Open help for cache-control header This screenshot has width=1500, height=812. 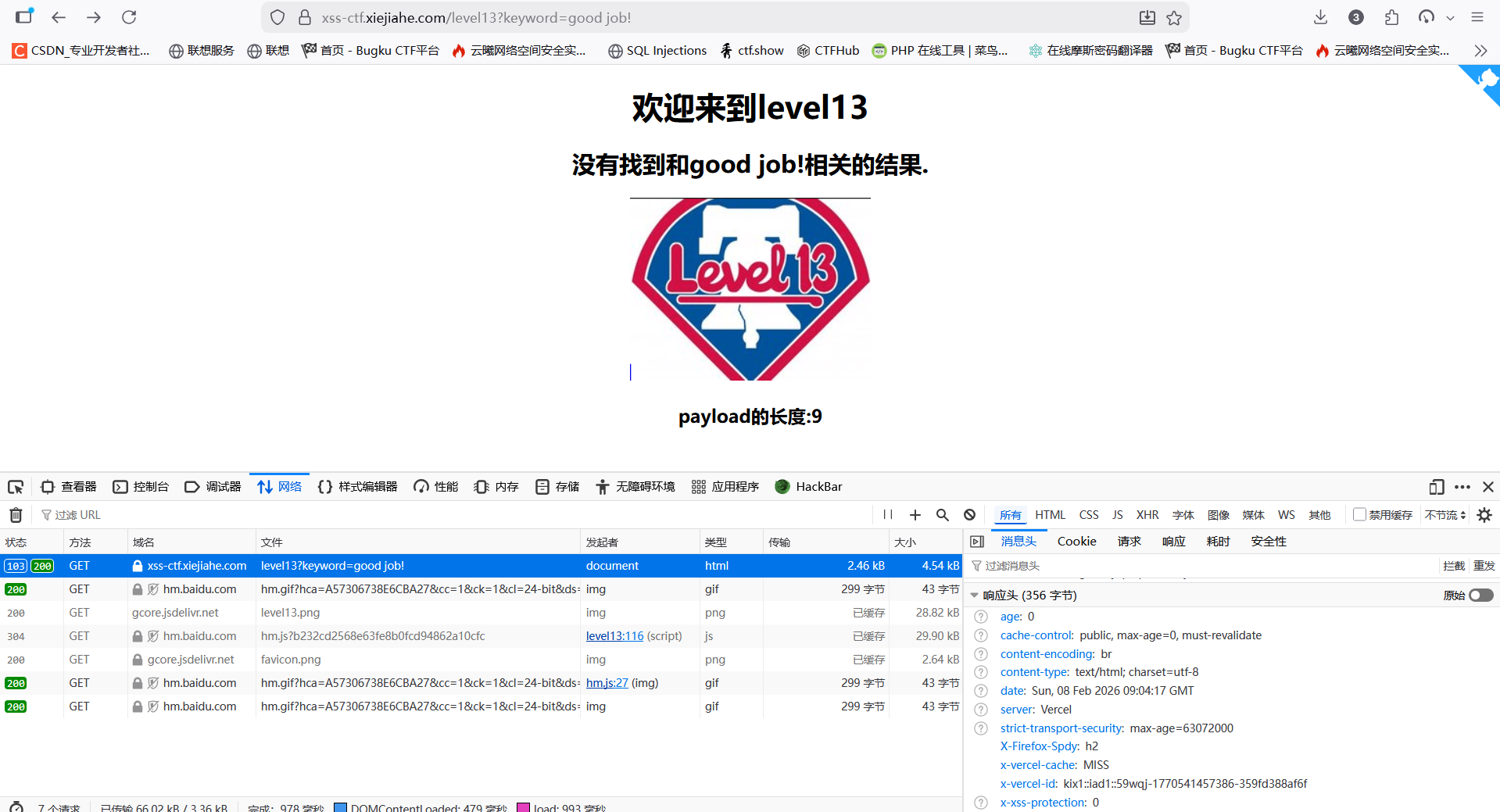pyautogui.click(x=981, y=635)
